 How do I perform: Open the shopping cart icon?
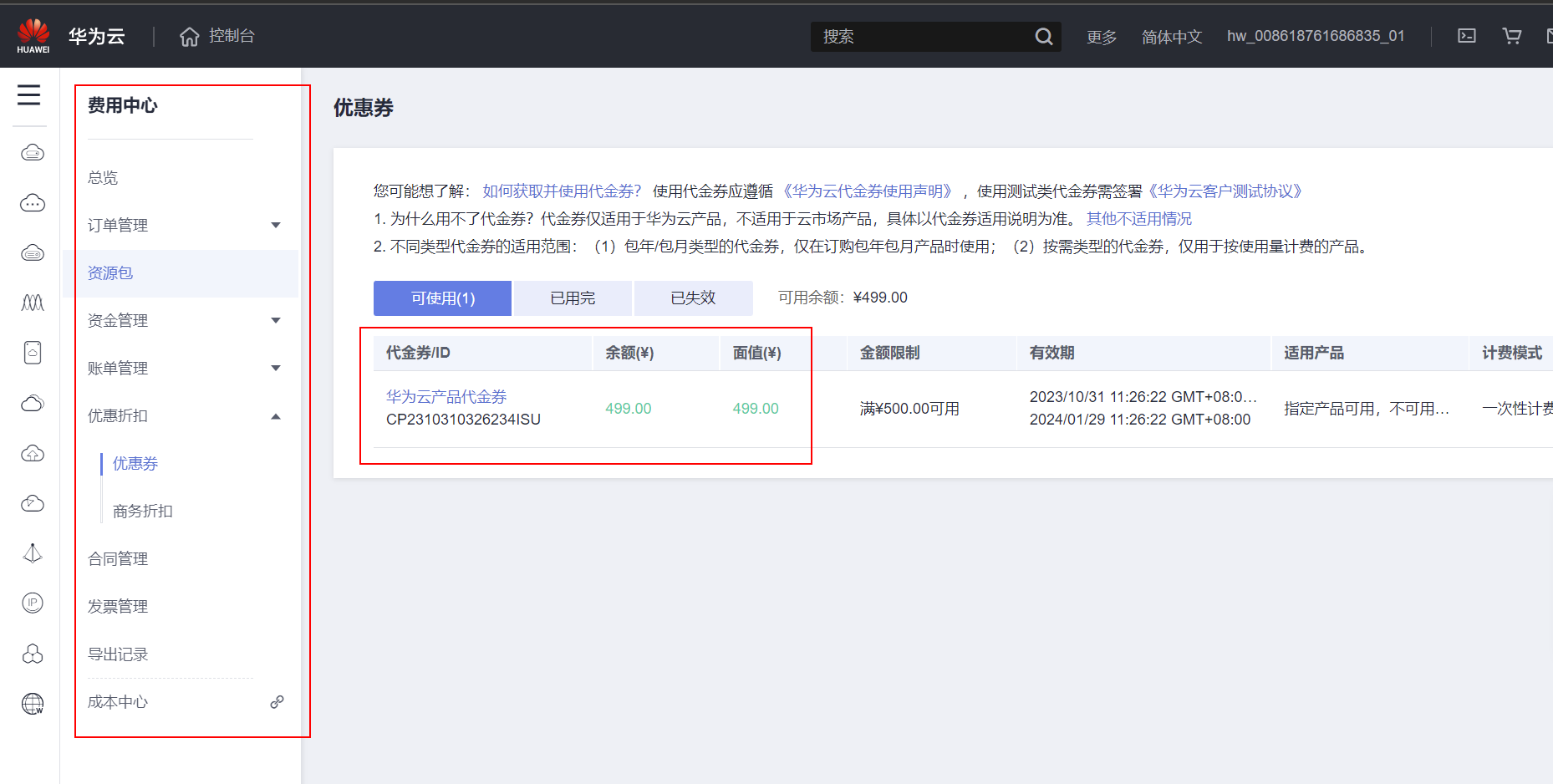coord(1512,36)
